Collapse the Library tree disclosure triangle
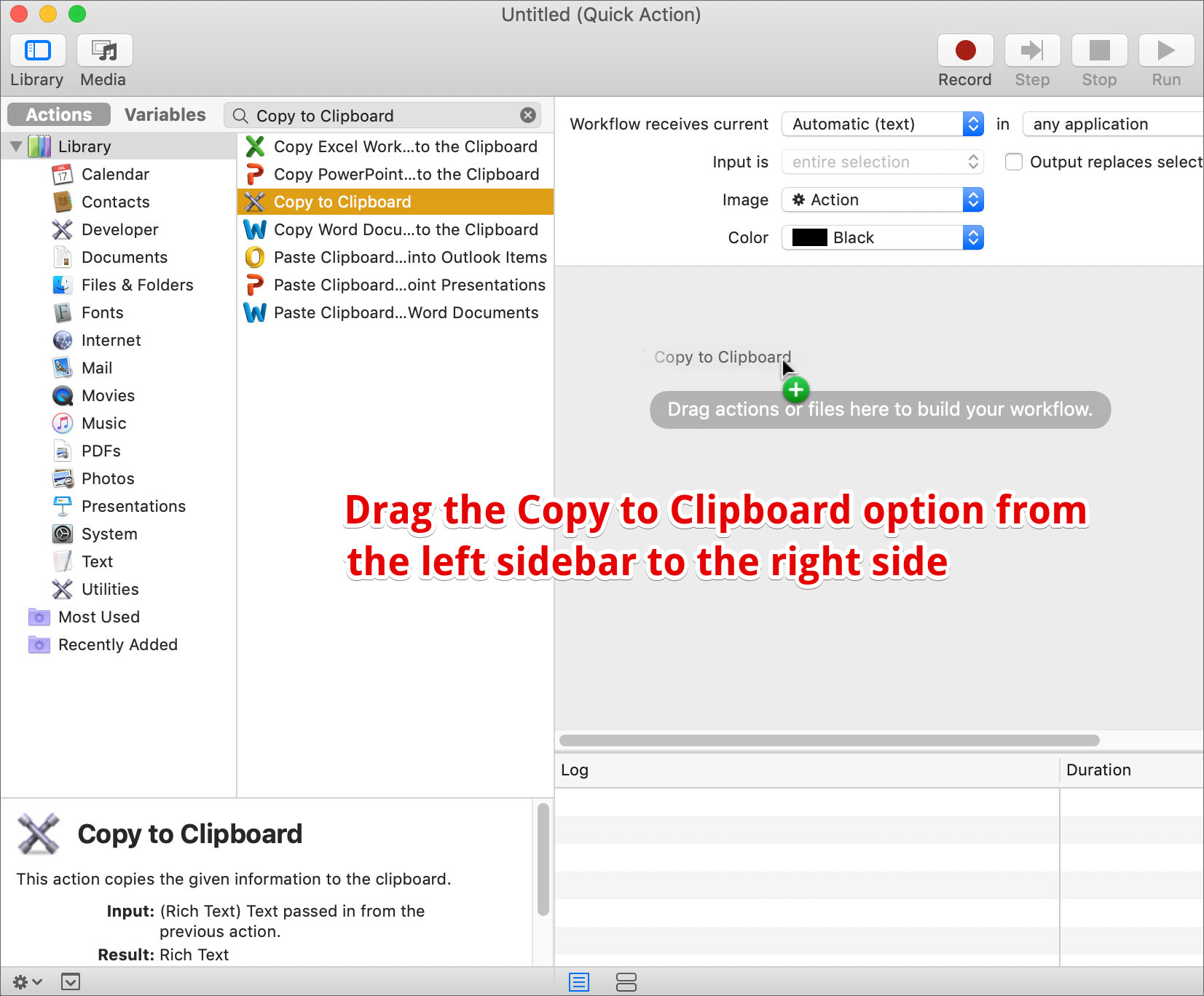The height and width of the screenshot is (996, 1204). (x=16, y=146)
